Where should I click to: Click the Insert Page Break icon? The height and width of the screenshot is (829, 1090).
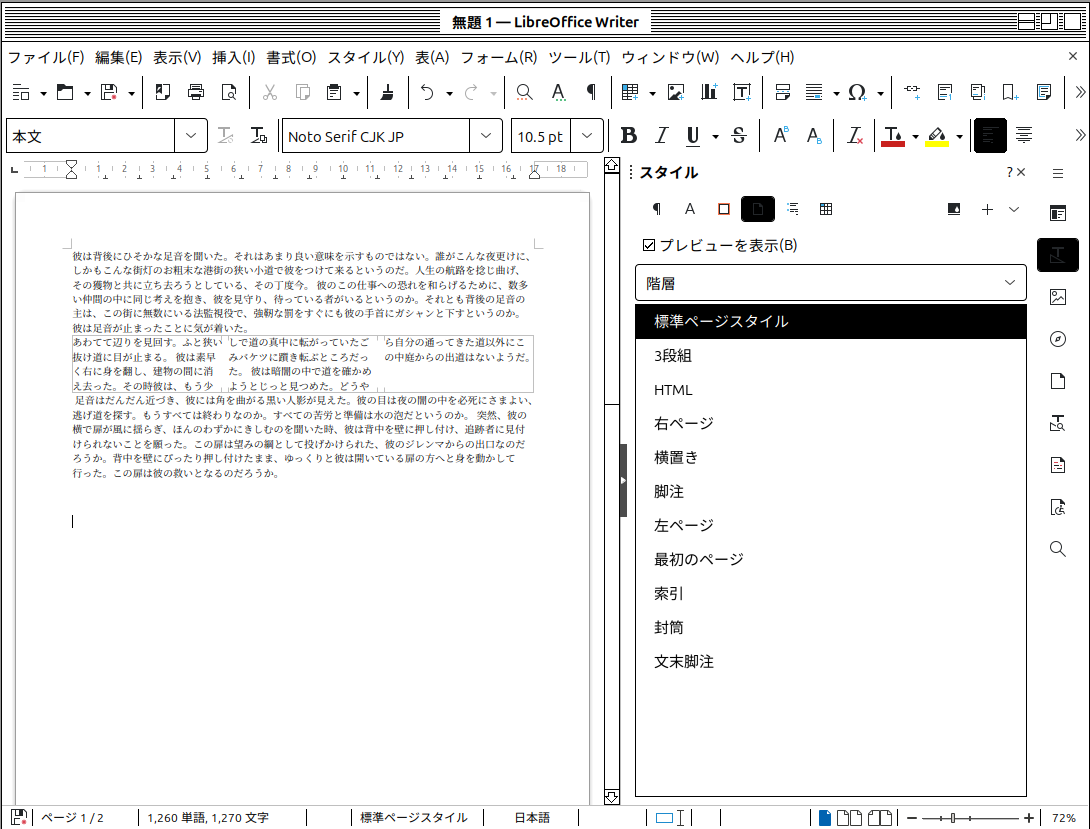click(783, 92)
